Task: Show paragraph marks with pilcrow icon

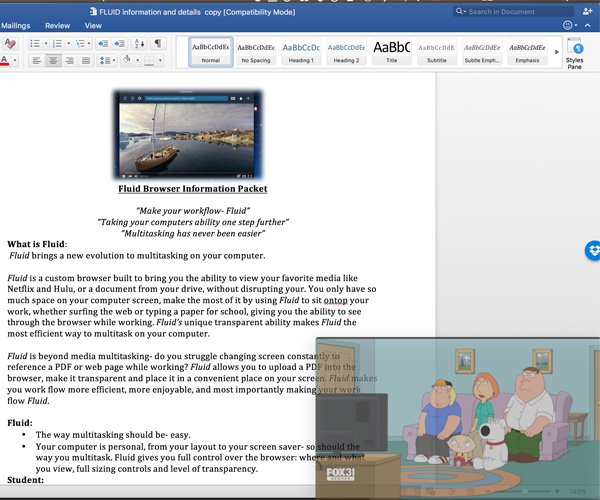Action: pos(158,43)
